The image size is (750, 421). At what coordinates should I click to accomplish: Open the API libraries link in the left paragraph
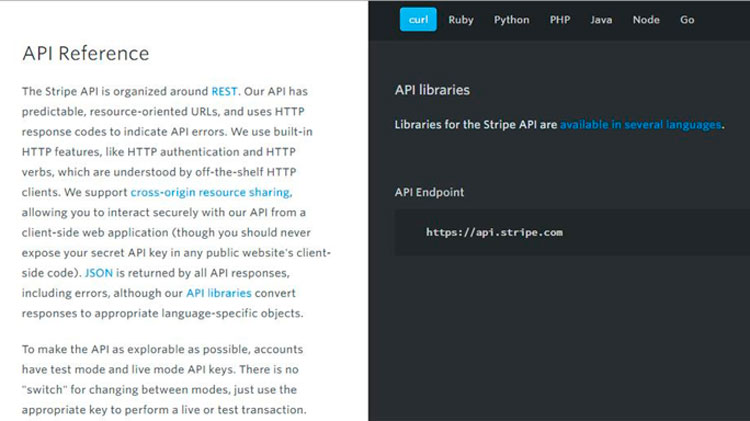pos(219,293)
